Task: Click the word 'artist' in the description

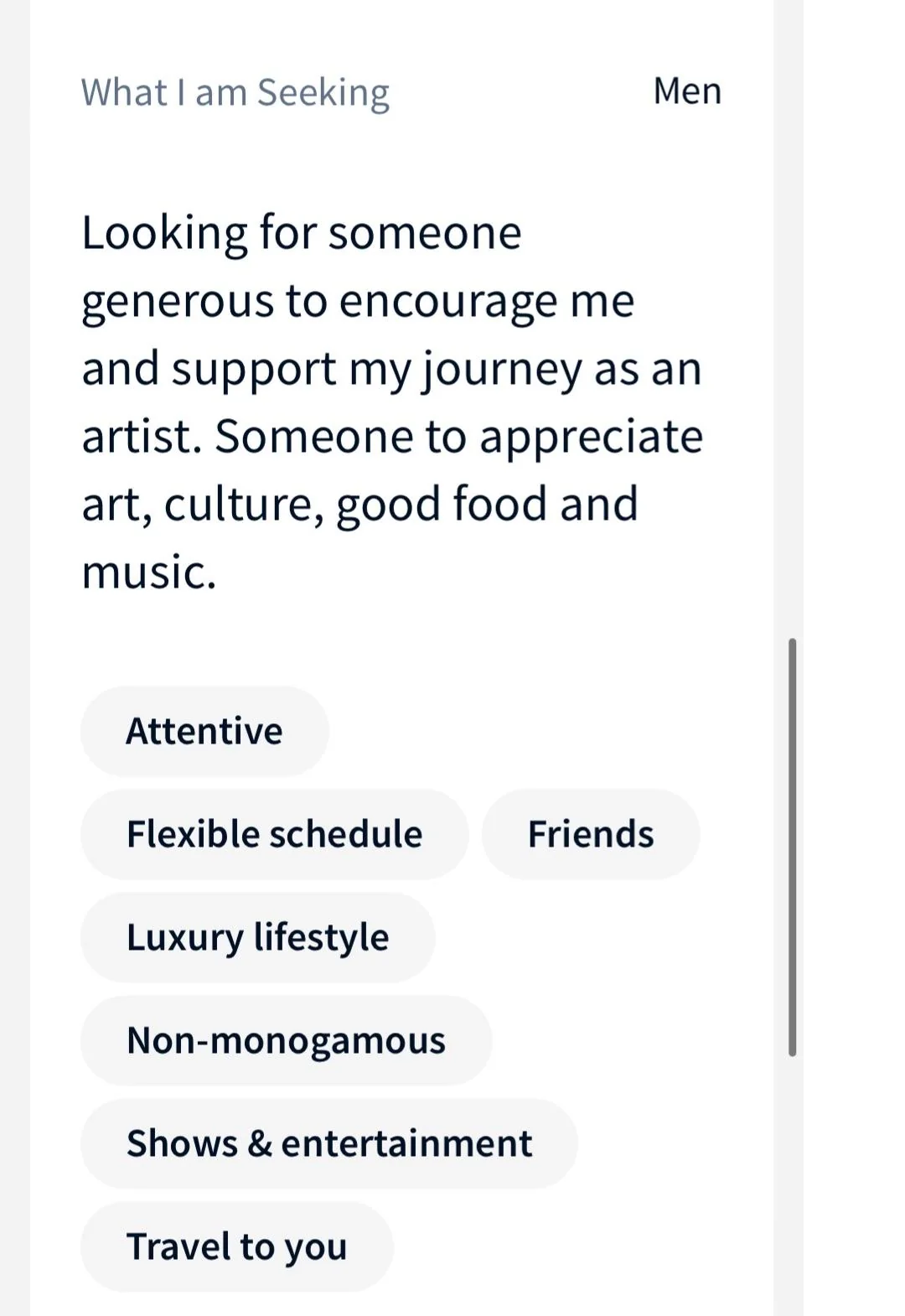Action: point(139,437)
